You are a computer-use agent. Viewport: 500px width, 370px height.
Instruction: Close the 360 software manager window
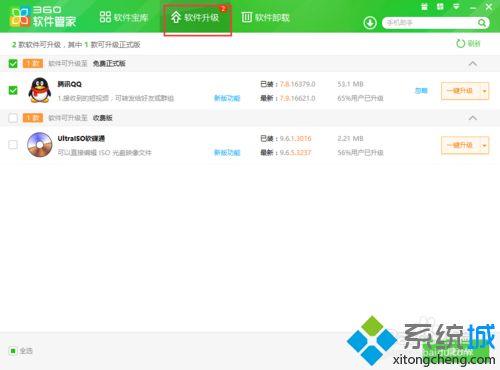[489, 7]
